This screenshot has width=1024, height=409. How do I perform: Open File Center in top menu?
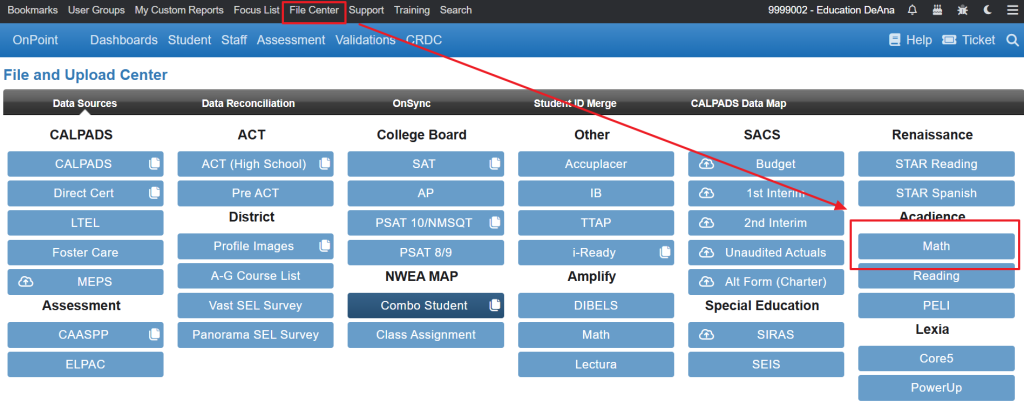(314, 10)
